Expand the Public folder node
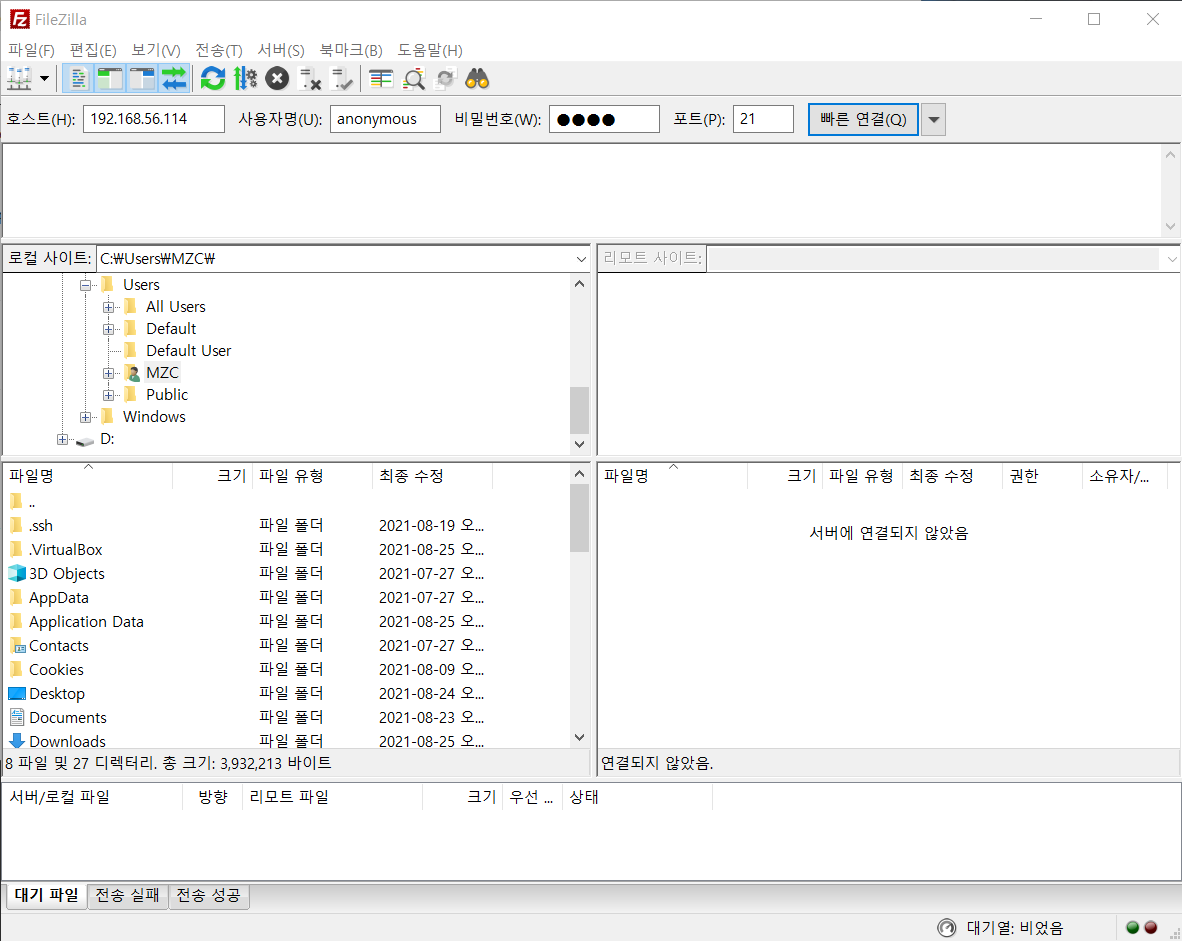Image resolution: width=1182 pixels, height=941 pixels. point(109,394)
